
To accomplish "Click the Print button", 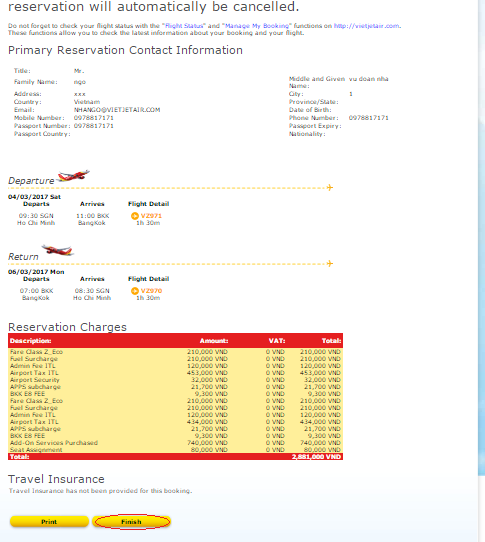I will tap(49, 522).
